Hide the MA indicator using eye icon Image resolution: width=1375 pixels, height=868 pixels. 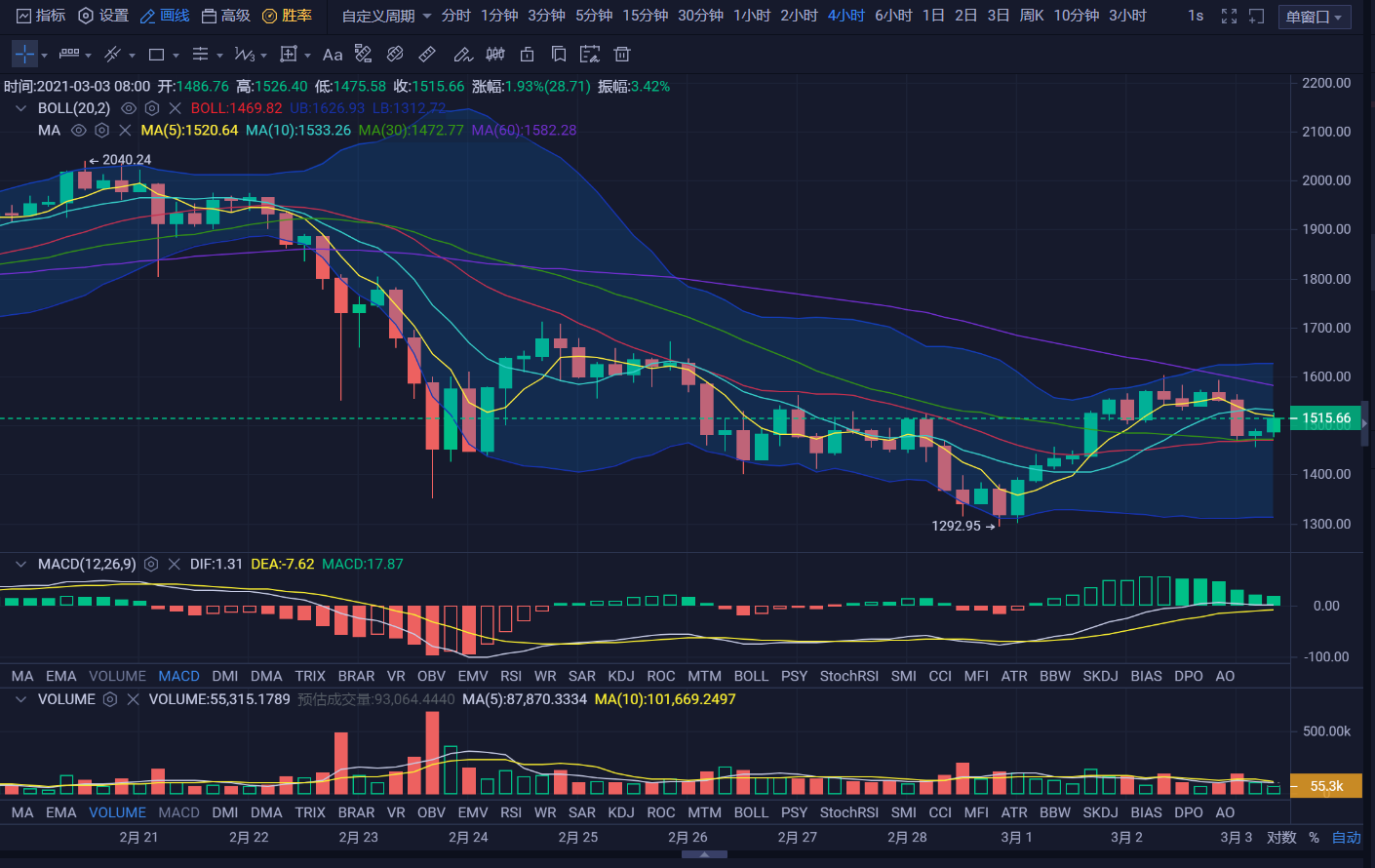(x=79, y=130)
